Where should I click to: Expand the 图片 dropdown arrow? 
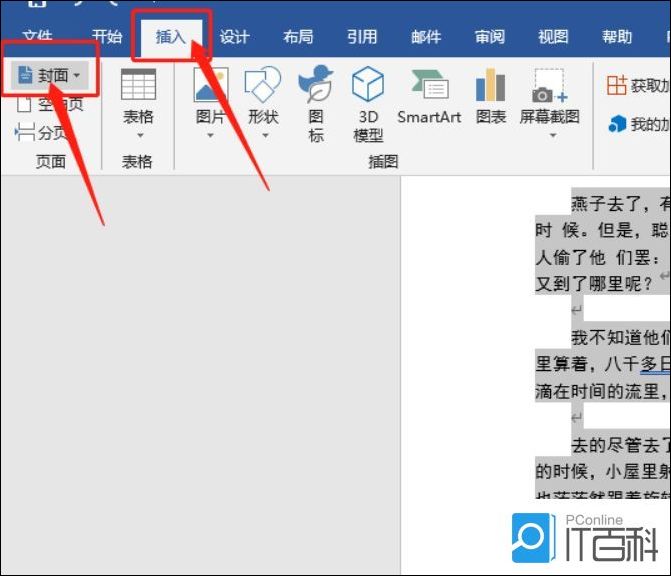(x=210, y=136)
